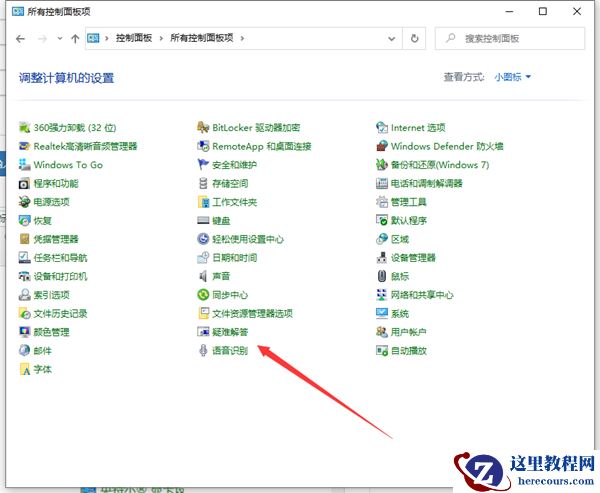Maximize the control panel window
This screenshot has width=600, height=493.
tap(543, 11)
